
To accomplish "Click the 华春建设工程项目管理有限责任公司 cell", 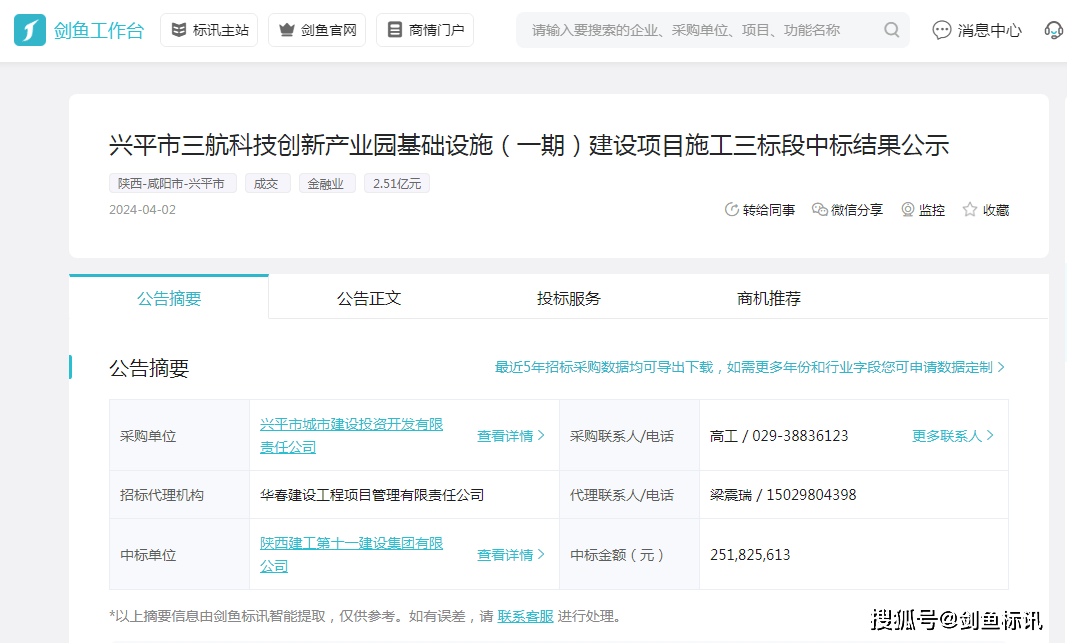I will pyautogui.click(x=404, y=495).
